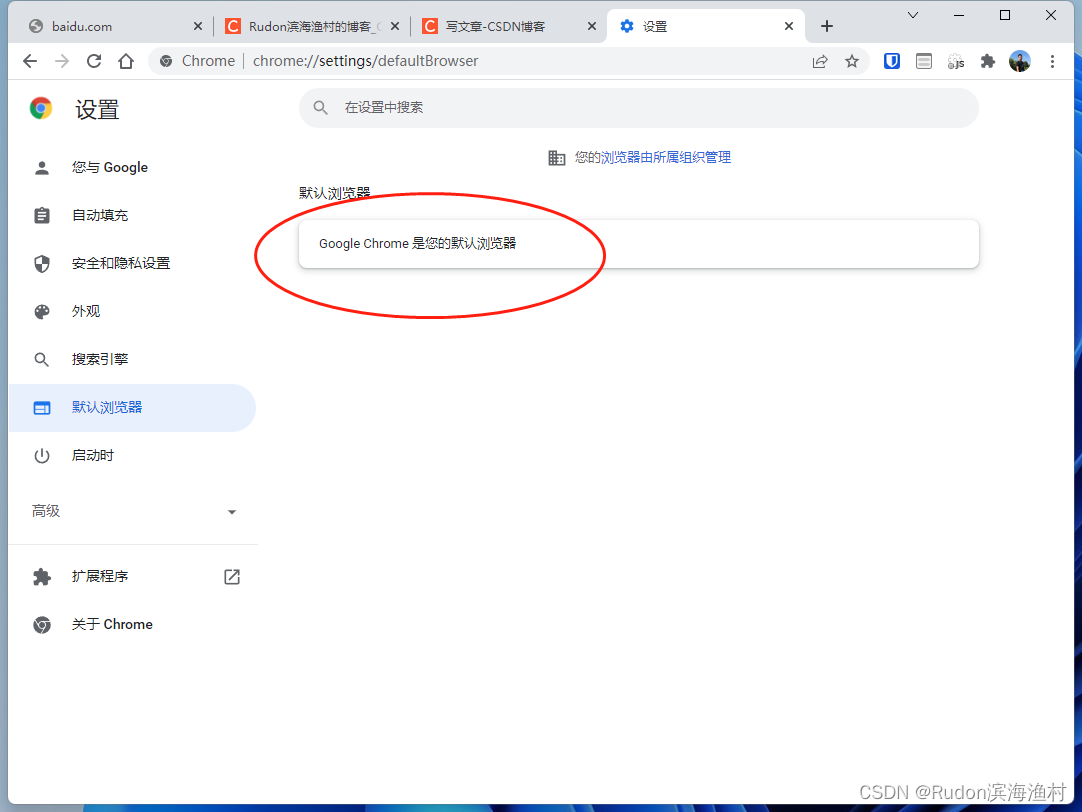Switch to Rudon滨海渔村的博客 tab
The image size is (1082, 812).
312,26
